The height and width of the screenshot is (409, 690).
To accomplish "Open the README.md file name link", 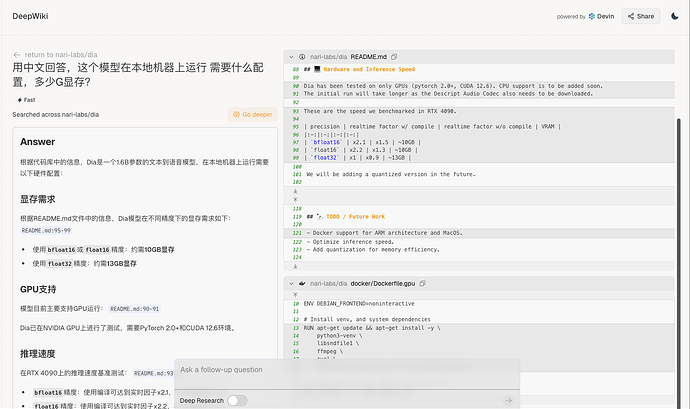I will pos(368,57).
